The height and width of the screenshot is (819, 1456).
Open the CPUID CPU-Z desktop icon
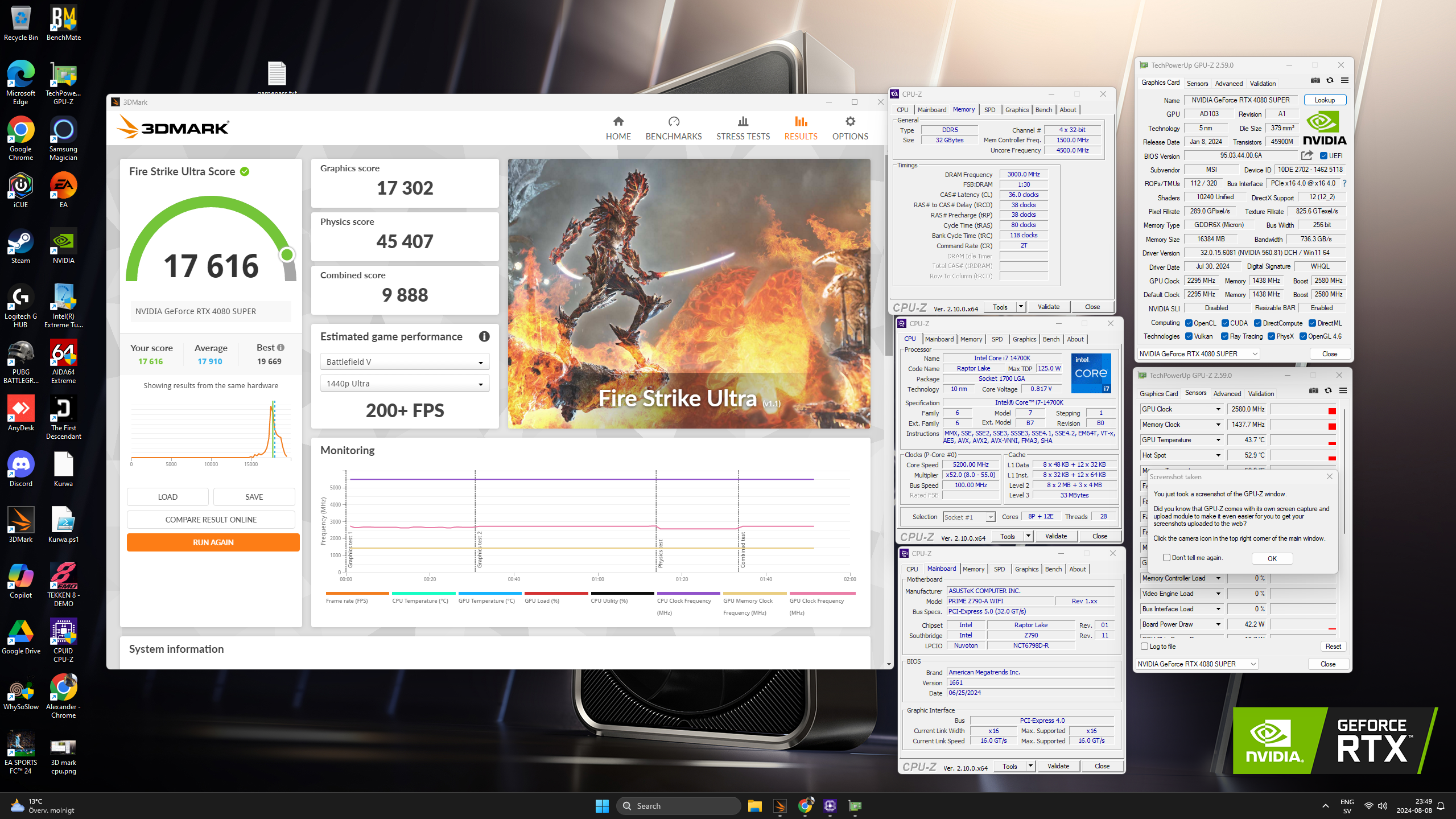(x=63, y=641)
